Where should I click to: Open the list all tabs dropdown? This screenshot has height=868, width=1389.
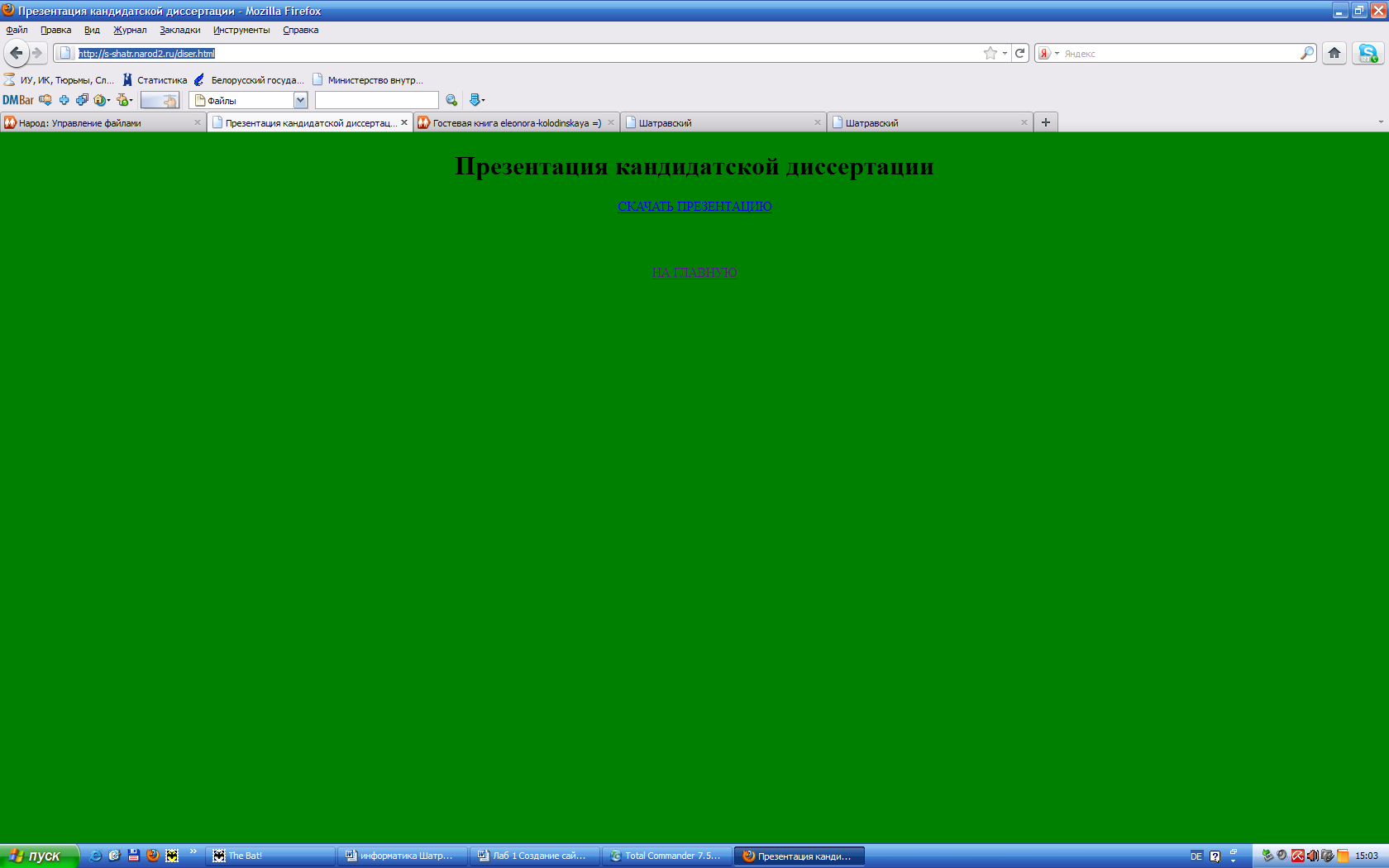coord(1380,122)
